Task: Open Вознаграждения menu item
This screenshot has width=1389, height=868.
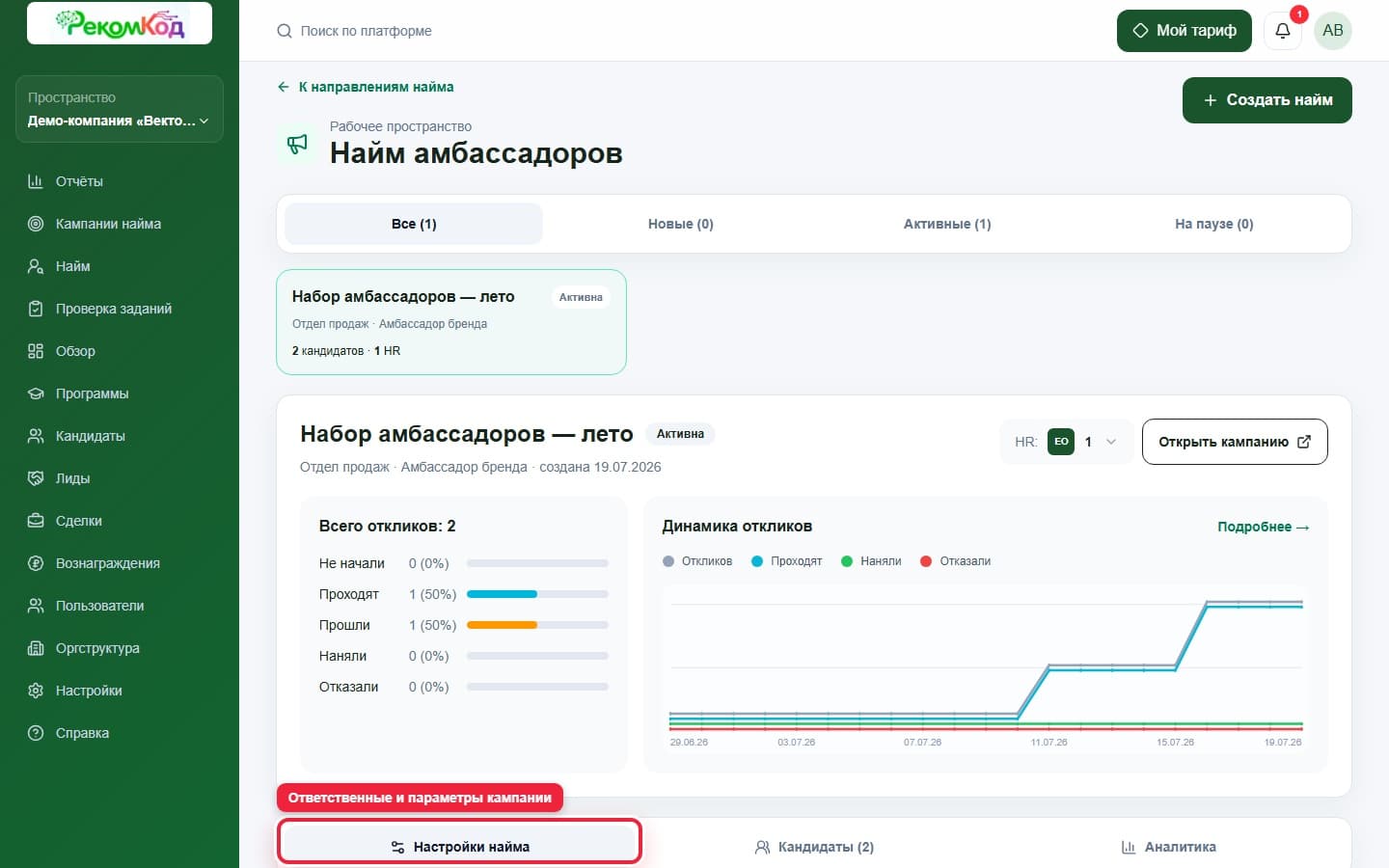Action: coord(120,563)
